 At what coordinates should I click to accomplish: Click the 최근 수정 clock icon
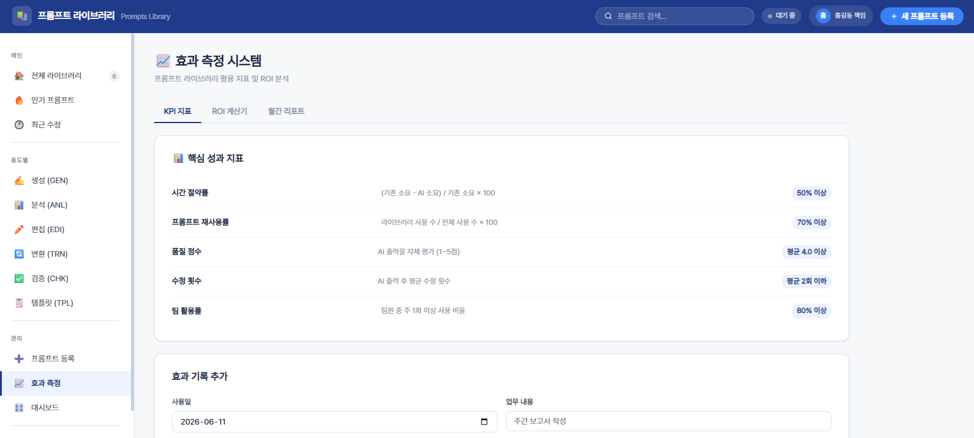click(x=19, y=125)
